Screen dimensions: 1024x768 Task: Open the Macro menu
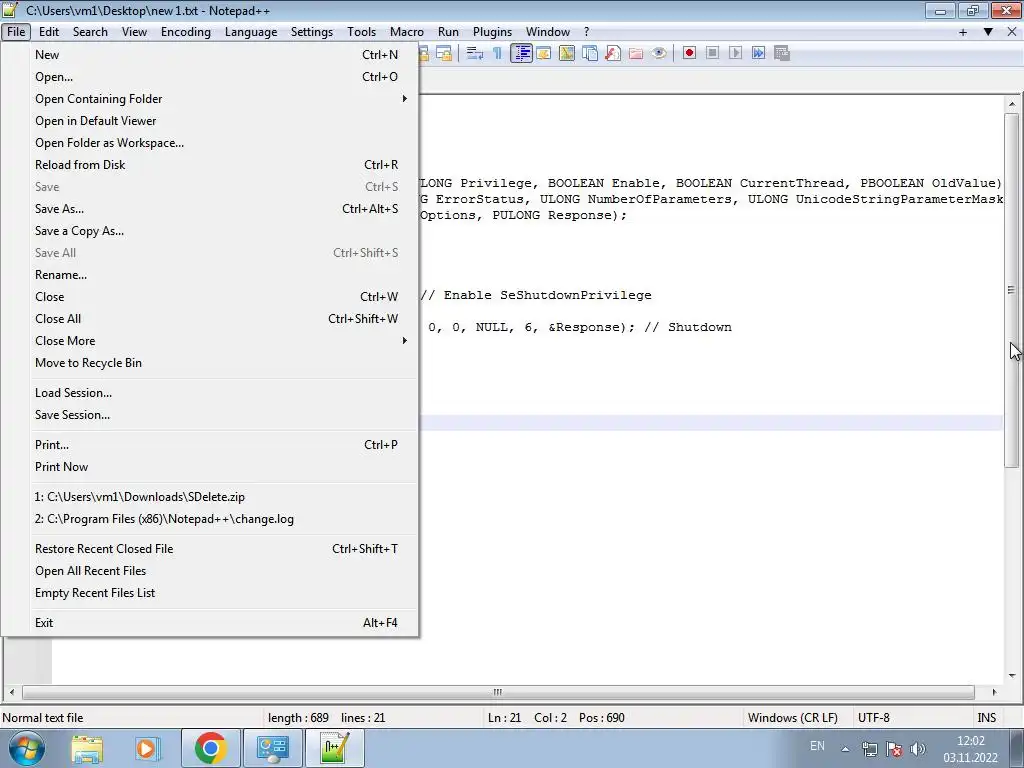407,32
